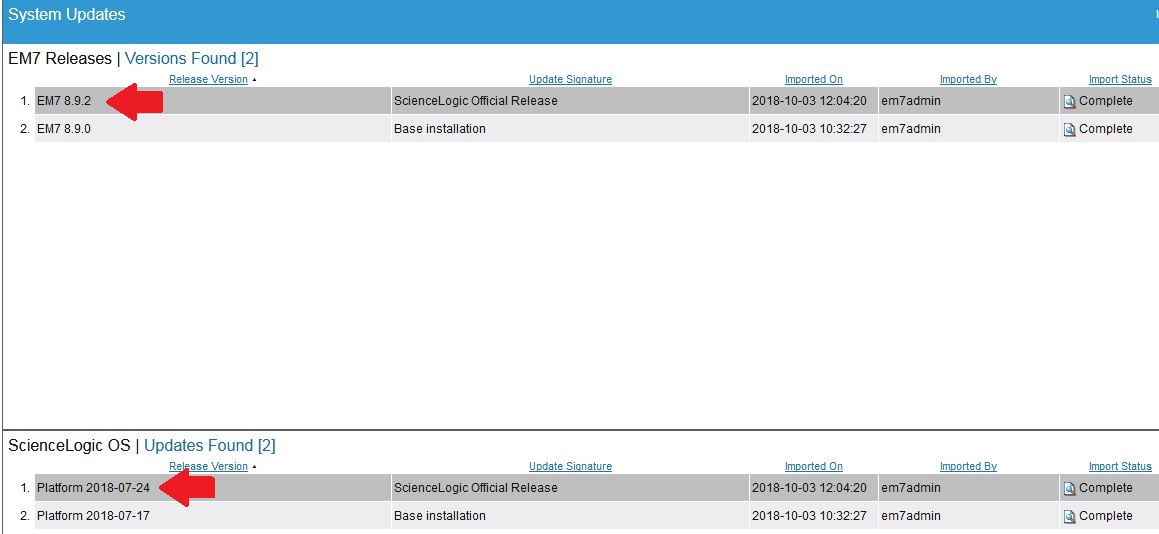Sort ScienceLogic OS list by Update Signature
Image resolution: width=1159 pixels, height=534 pixels.
[570, 467]
